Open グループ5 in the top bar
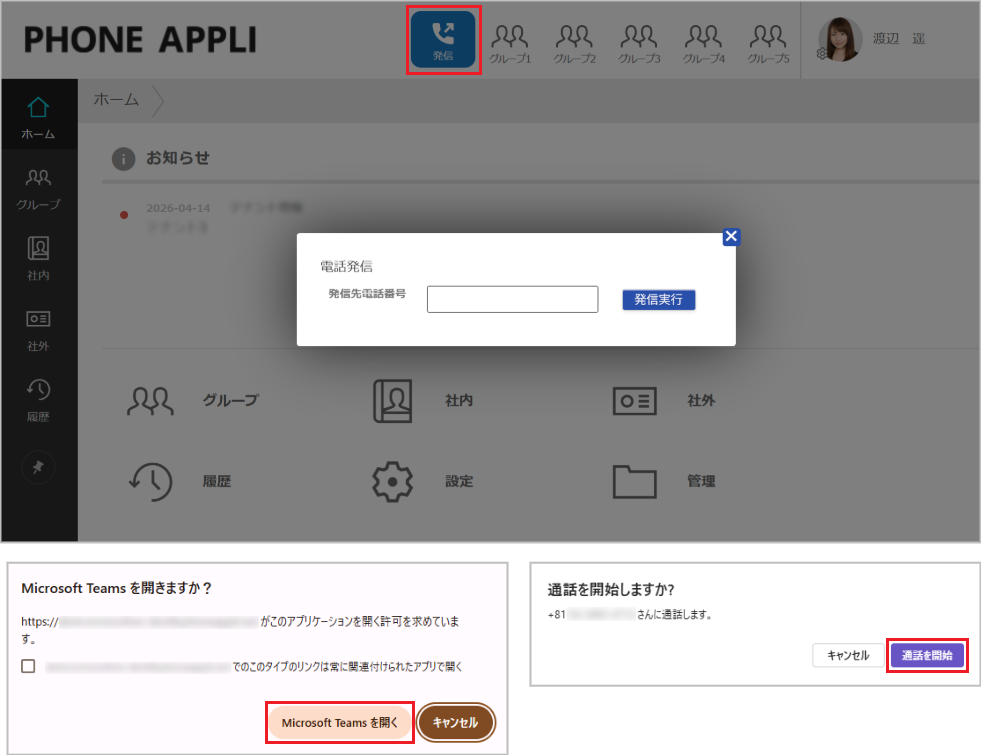 pyautogui.click(x=768, y=44)
